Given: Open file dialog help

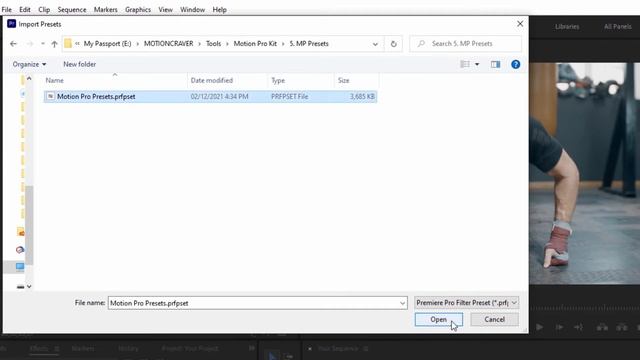Looking at the screenshot, I should click(516, 64).
